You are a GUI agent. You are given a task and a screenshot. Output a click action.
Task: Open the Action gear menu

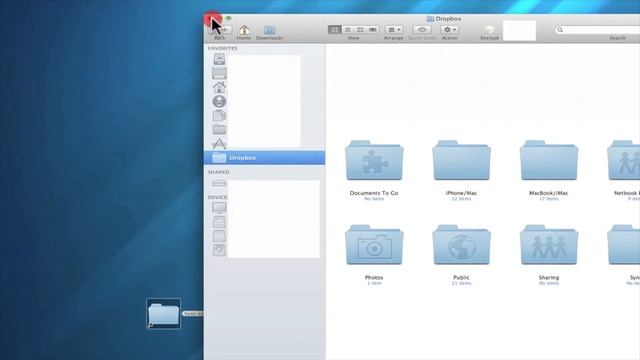tap(449, 29)
